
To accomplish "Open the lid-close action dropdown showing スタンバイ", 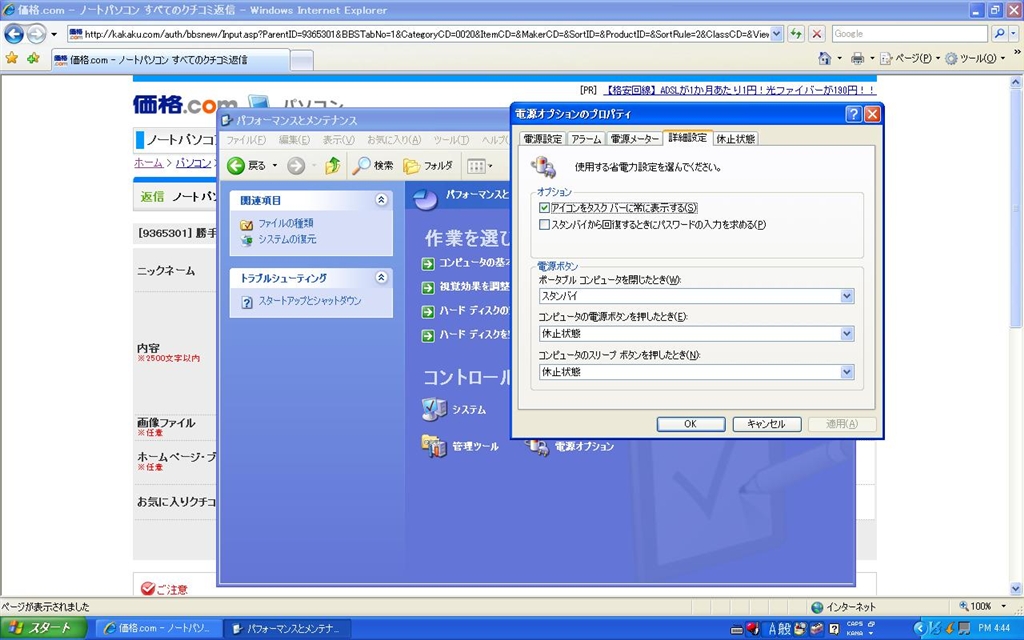I will (x=846, y=296).
